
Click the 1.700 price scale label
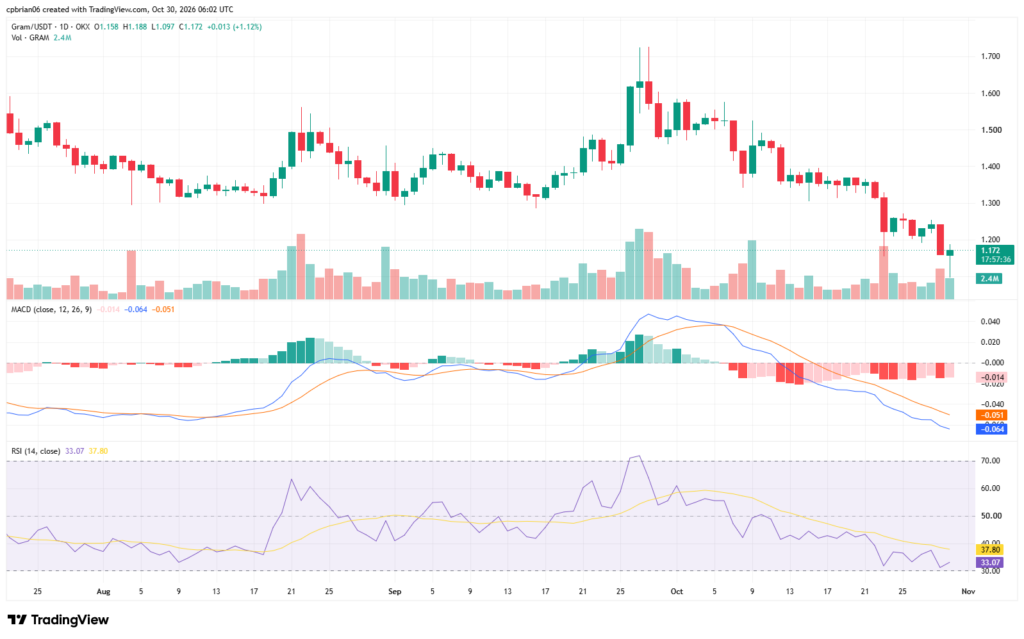[991, 57]
